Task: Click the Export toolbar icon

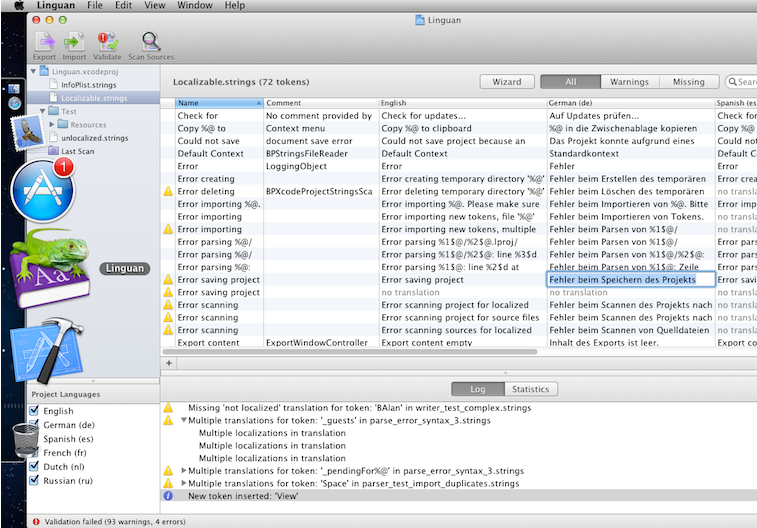Action: (x=44, y=41)
